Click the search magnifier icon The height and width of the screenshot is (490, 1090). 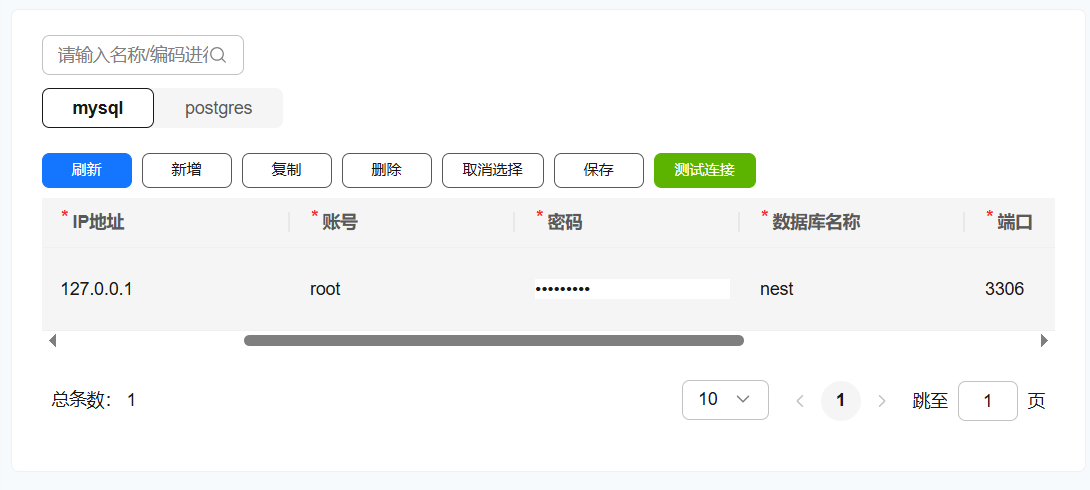coord(218,55)
